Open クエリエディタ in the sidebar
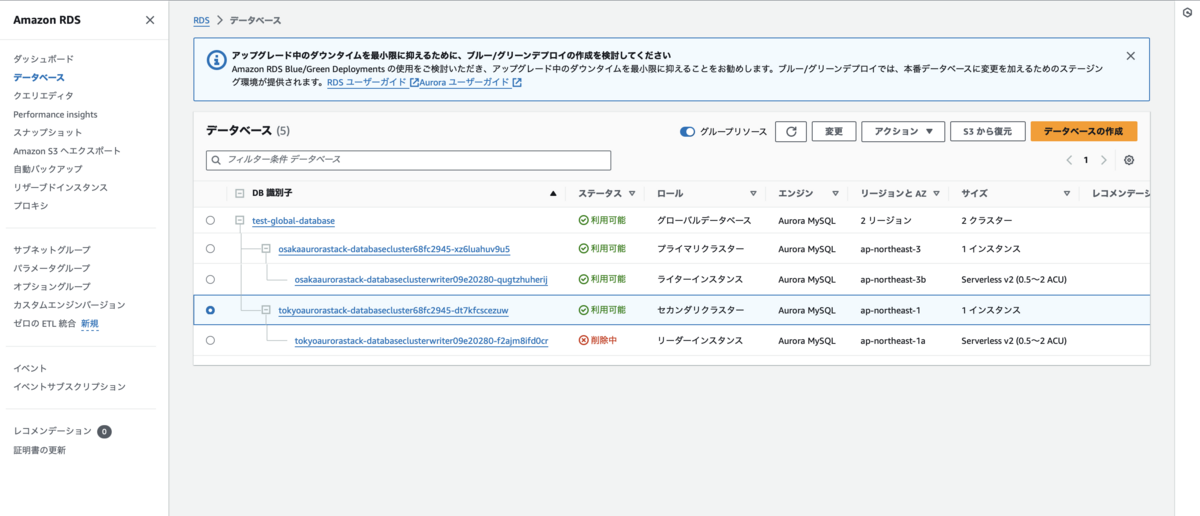This screenshot has width=1200, height=516. pyautogui.click(x=43, y=96)
